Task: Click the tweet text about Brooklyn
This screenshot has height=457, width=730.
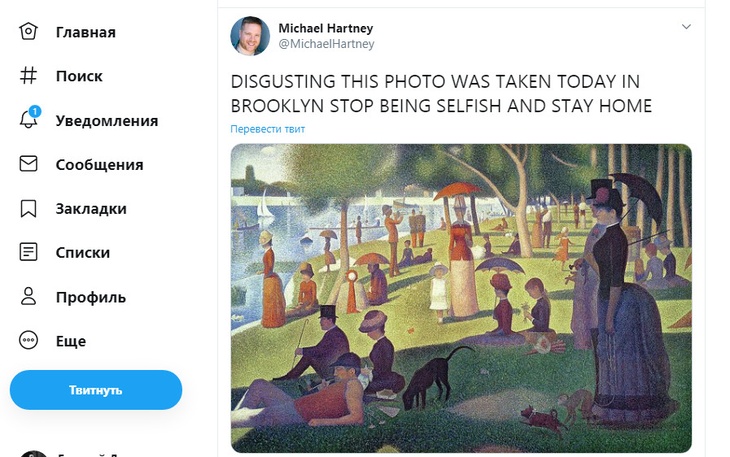Action: pos(441,94)
